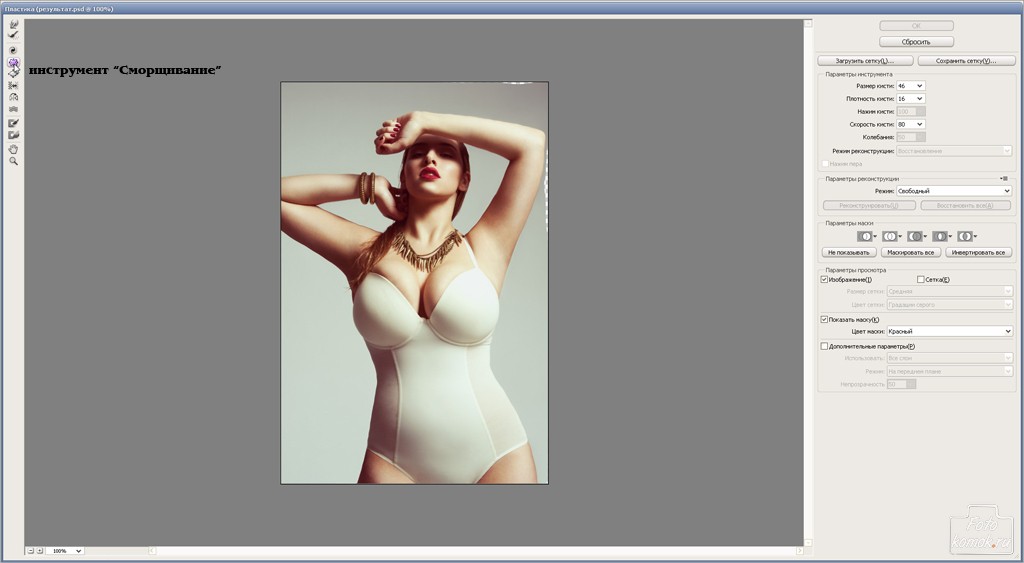Click the Параметры инструмента group label

click(x=858, y=74)
